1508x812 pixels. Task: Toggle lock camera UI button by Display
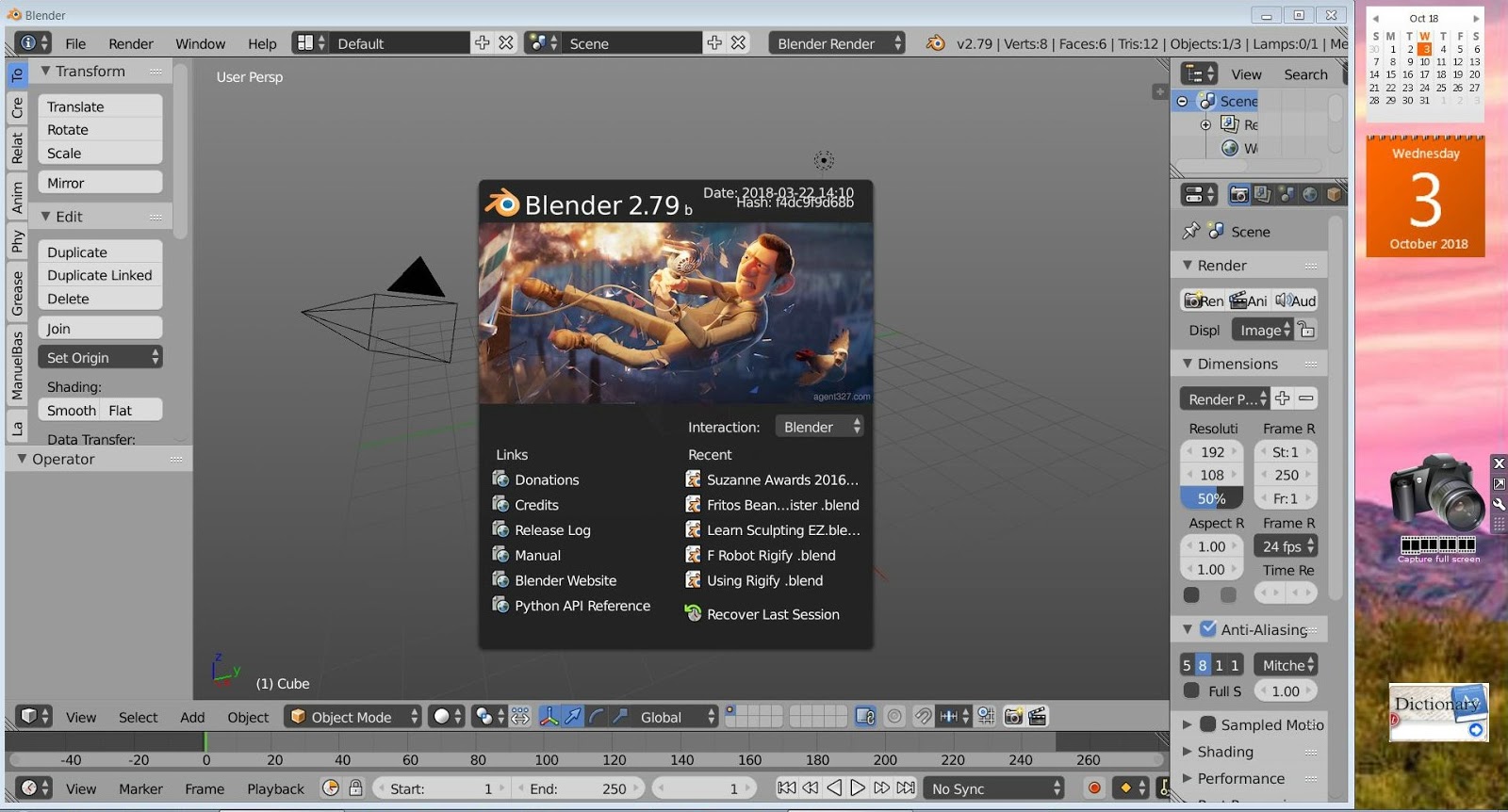(1306, 330)
